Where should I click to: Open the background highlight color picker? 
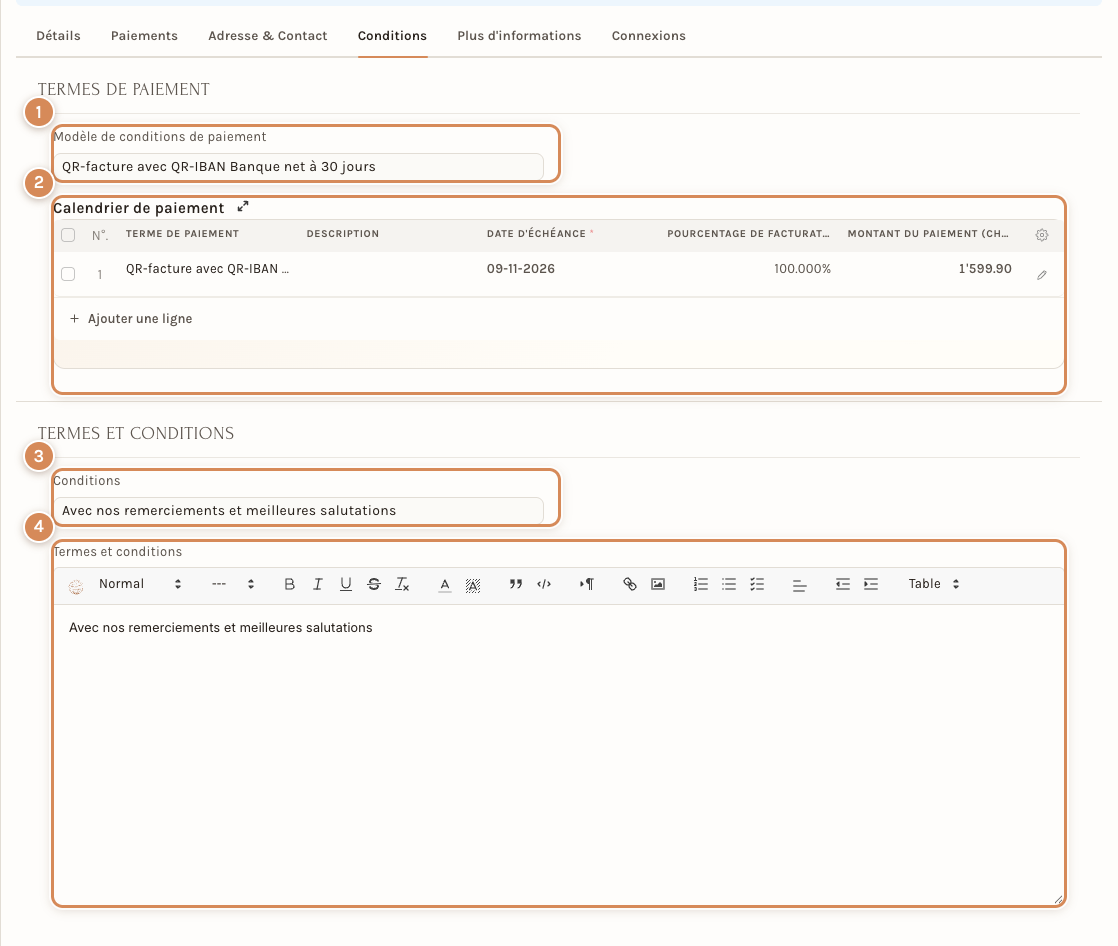[x=473, y=585]
